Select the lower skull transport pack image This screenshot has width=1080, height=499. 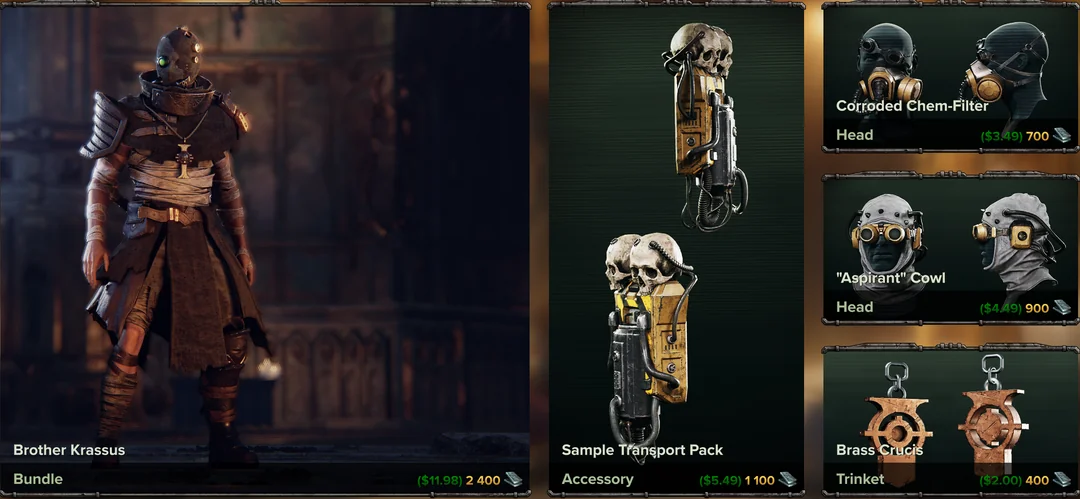pos(649,338)
